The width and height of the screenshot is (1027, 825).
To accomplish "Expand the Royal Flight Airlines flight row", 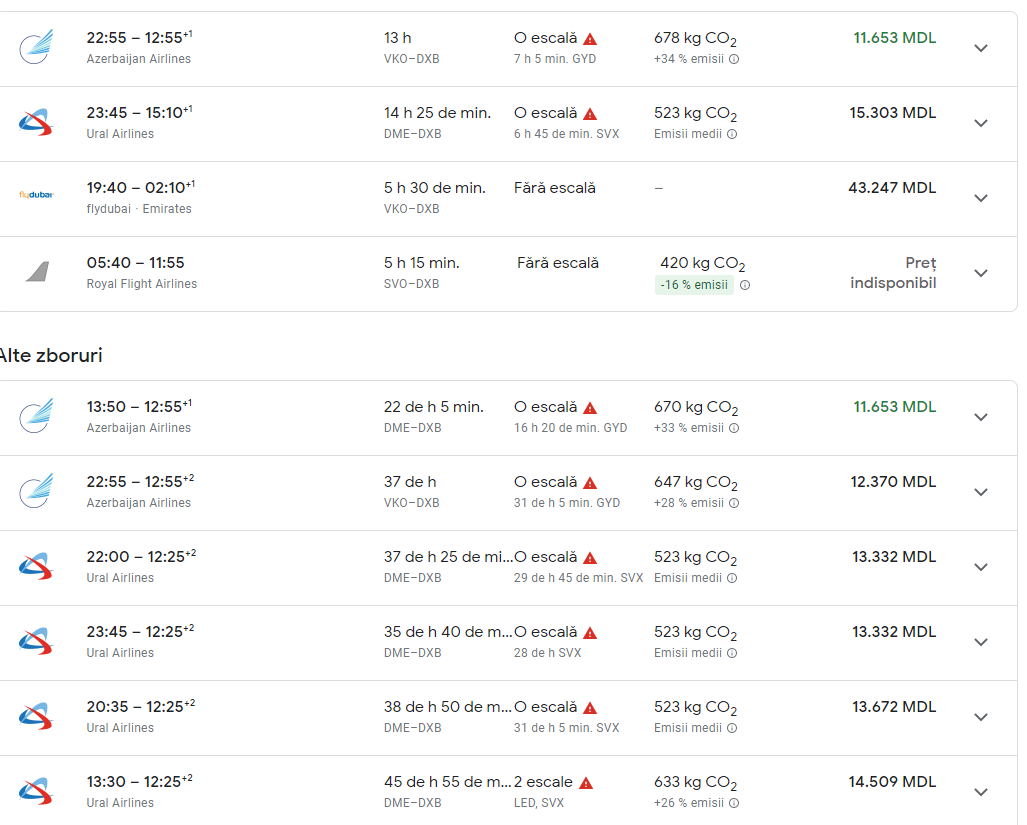I will (x=981, y=273).
